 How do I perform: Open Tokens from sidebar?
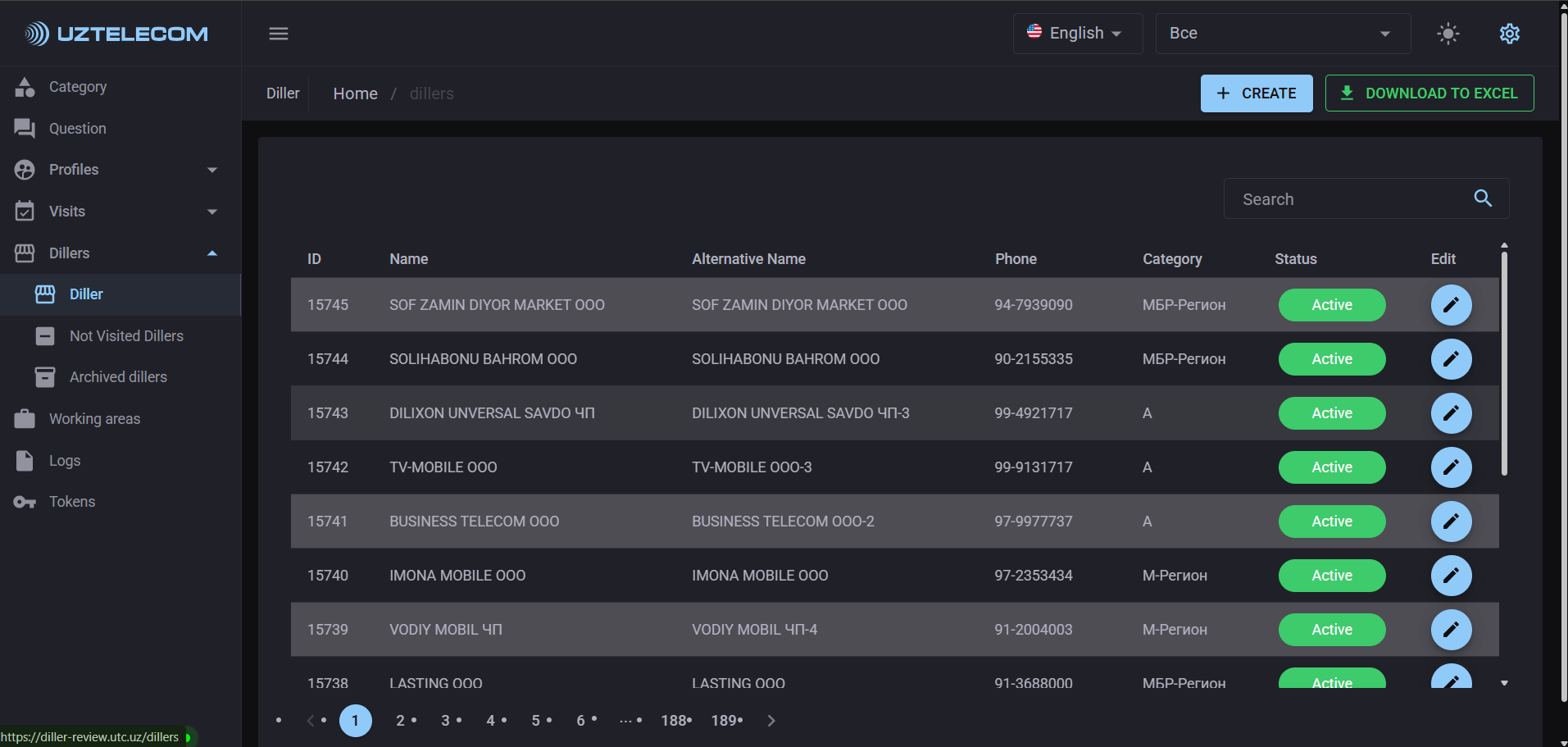[x=72, y=502]
